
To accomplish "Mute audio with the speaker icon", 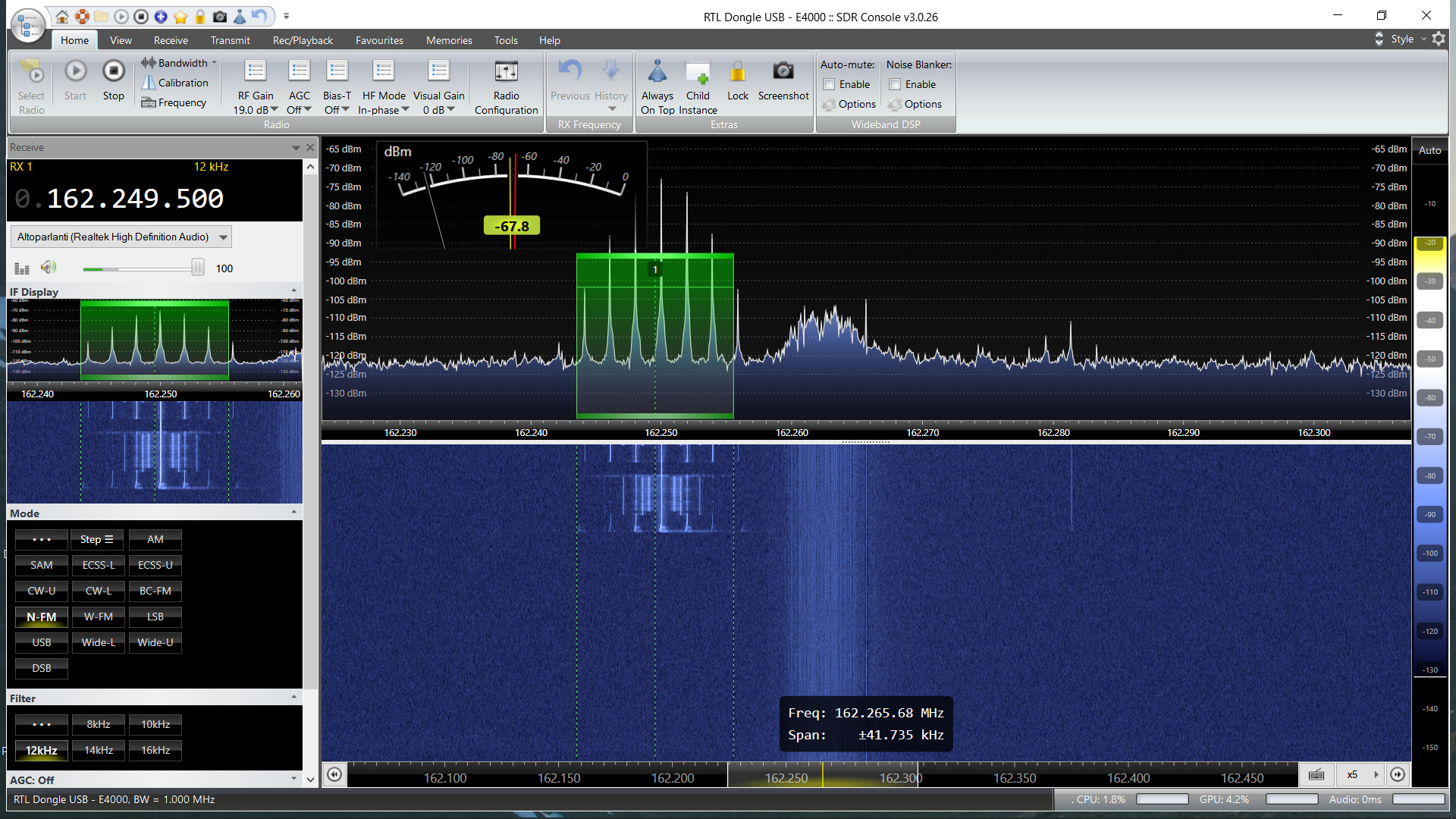I will click(x=49, y=268).
